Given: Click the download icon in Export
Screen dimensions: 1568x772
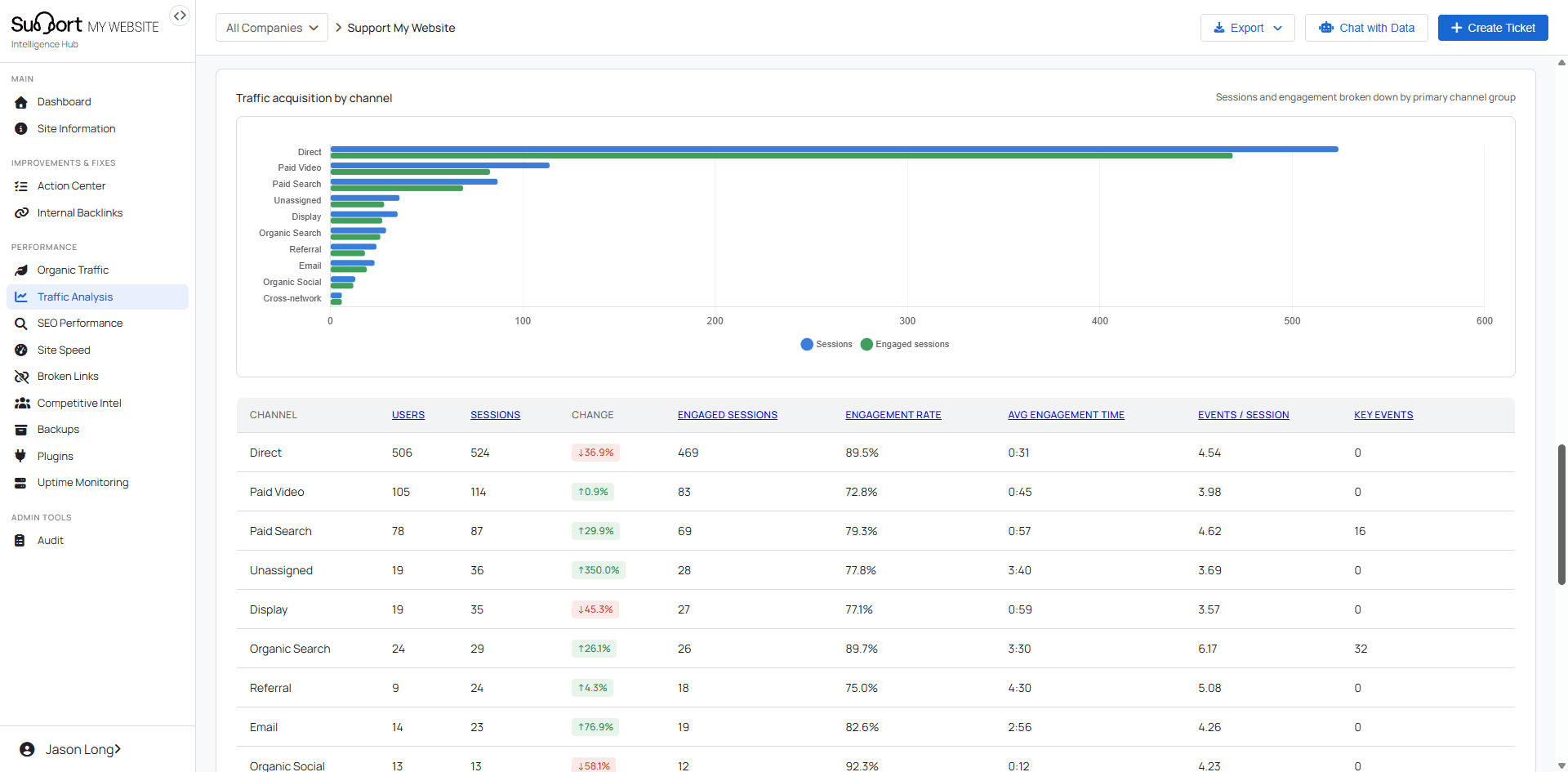Looking at the screenshot, I should coord(1219,28).
